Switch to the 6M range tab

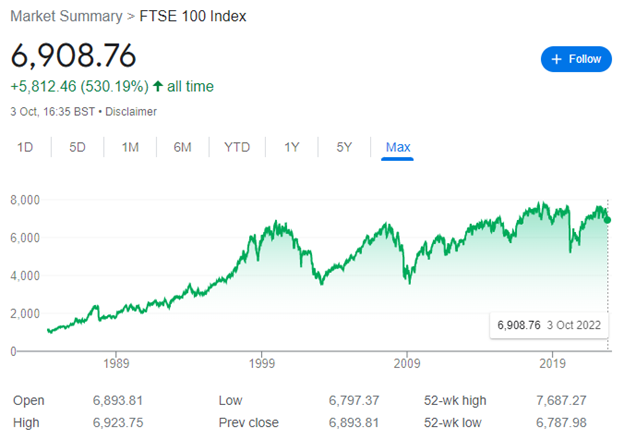point(182,148)
